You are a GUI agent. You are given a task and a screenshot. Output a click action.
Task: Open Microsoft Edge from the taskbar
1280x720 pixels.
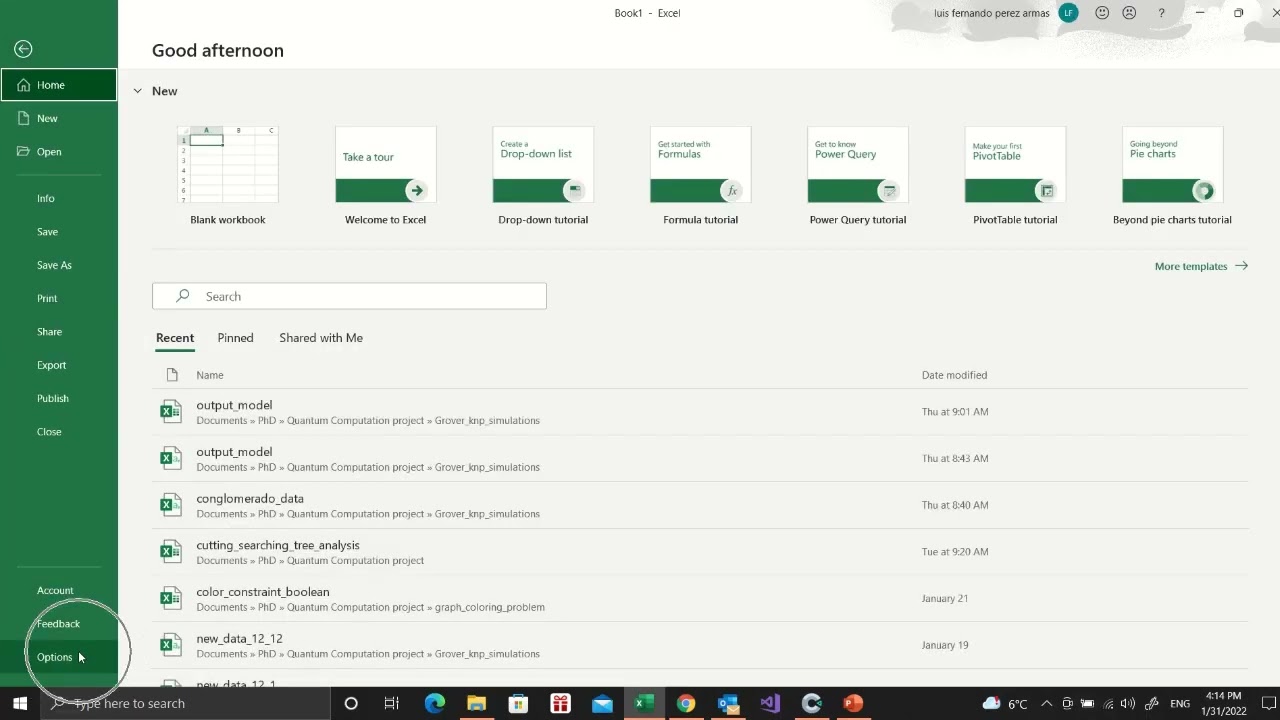point(434,703)
